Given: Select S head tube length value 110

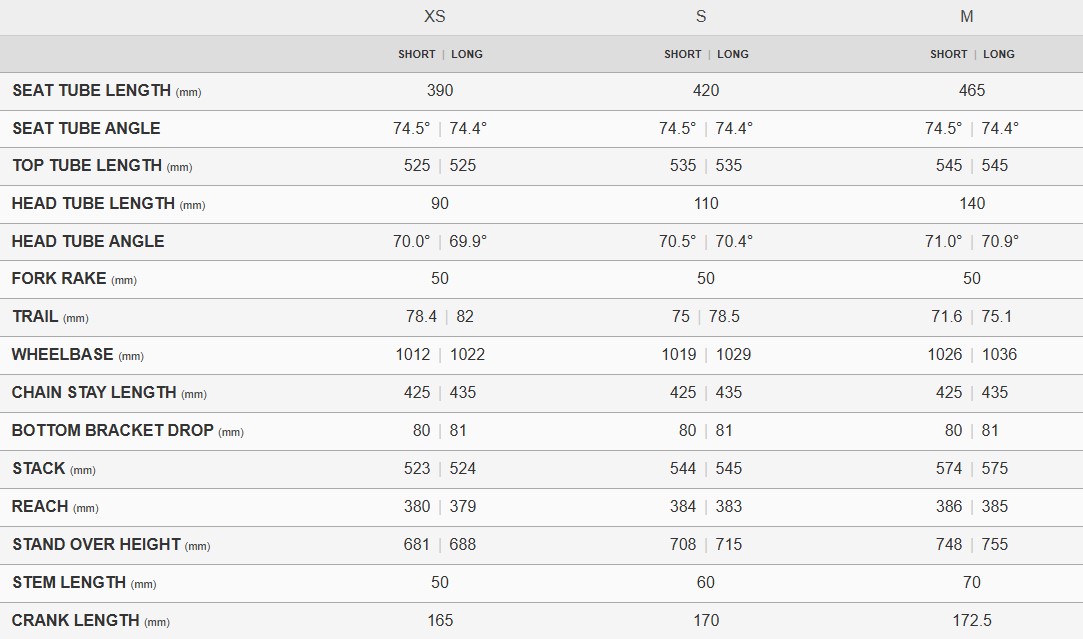Looking at the screenshot, I should point(706,204).
